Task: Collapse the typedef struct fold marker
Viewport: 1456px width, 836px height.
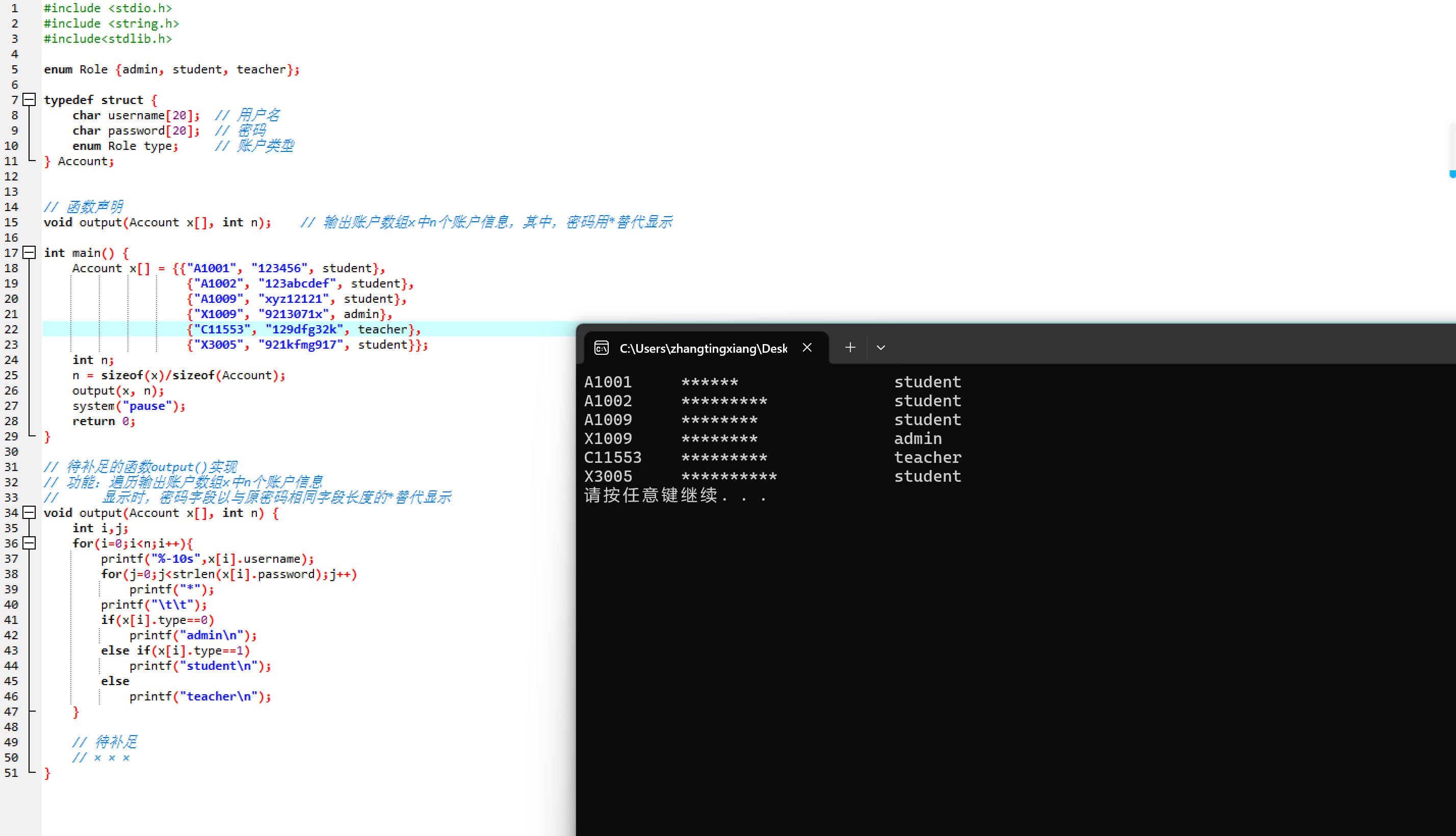Action: coord(29,100)
